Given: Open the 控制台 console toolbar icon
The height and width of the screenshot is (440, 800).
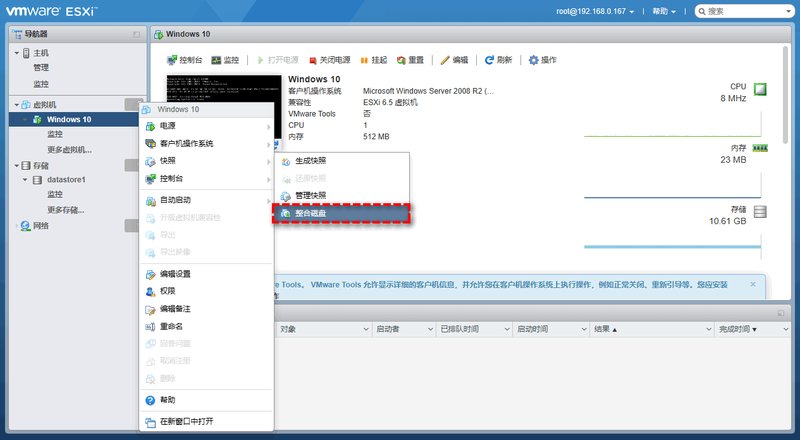Looking at the screenshot, I should (172, 60).
